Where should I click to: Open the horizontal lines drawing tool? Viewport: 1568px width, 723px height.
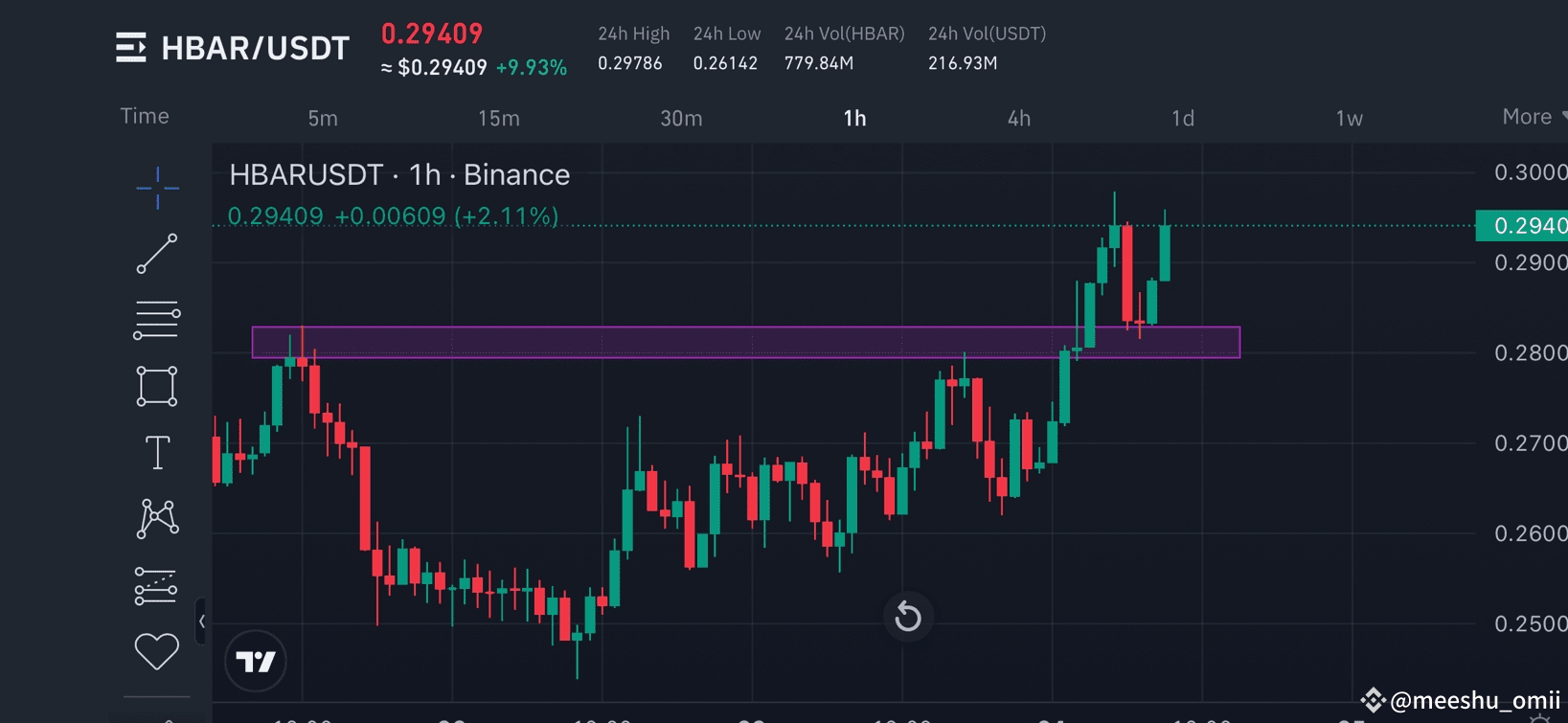click(156, 319)
